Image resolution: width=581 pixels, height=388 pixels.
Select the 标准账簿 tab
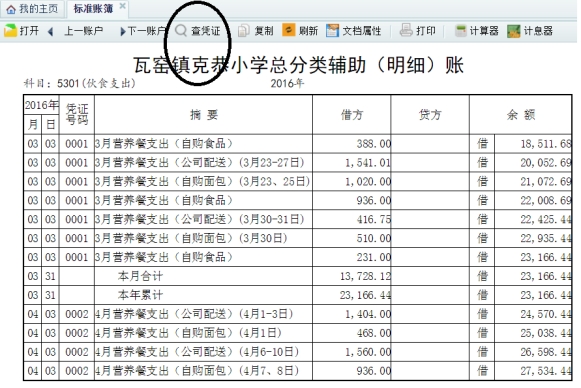[x=93, y=9]
